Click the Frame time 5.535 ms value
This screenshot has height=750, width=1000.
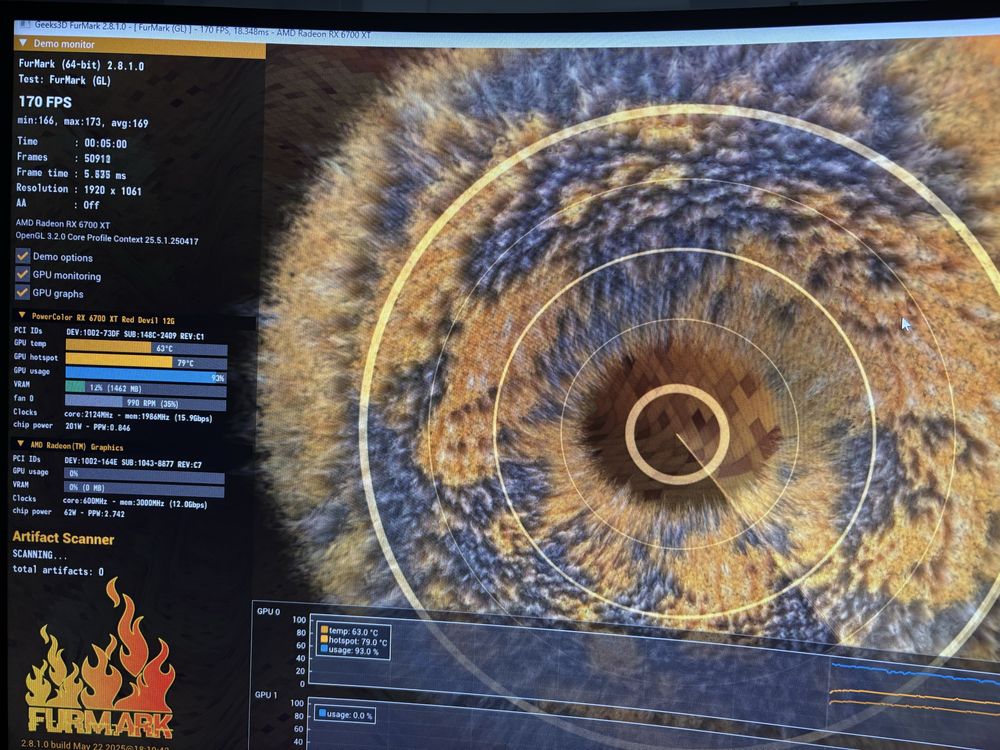point(105,174)
